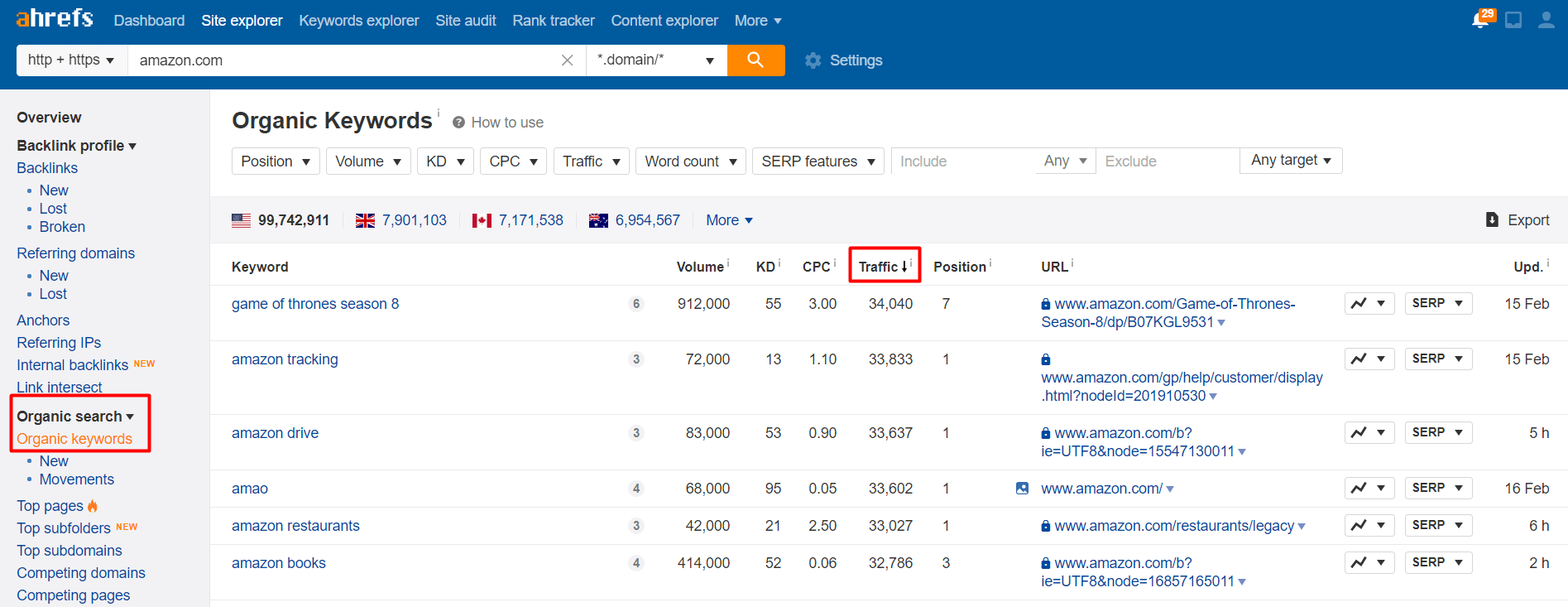Open the notifications bell
Image resolution: width=1568 pixels, height=607 pixels.
(1481, 19)
